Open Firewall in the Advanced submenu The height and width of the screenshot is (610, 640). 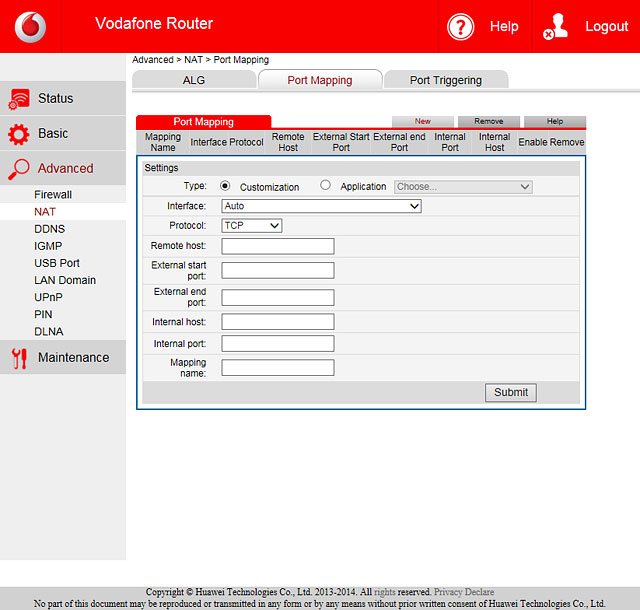[53, 195]
